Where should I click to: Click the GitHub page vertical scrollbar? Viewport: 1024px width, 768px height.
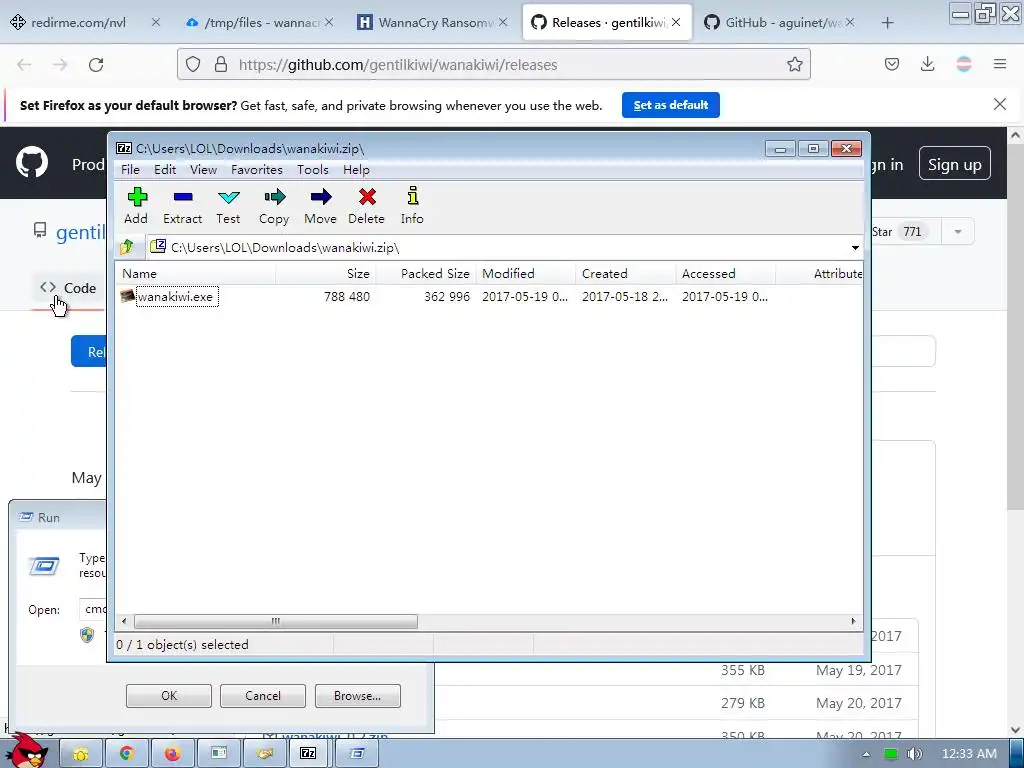tap(1015, 327)
